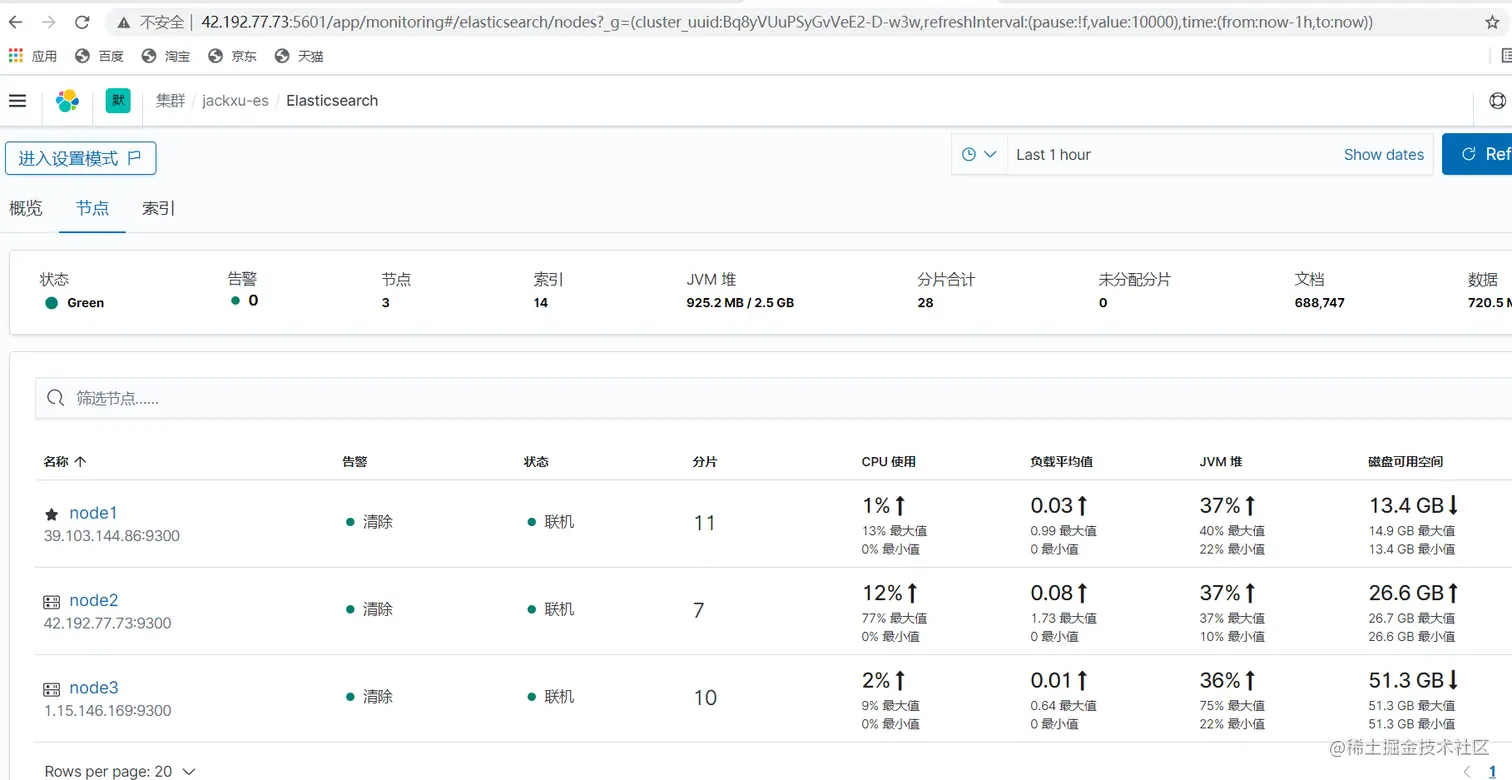Click node3 address 1.15.146.169:9300
This screenshot has height=780, width=1512.
coord(108,711)
